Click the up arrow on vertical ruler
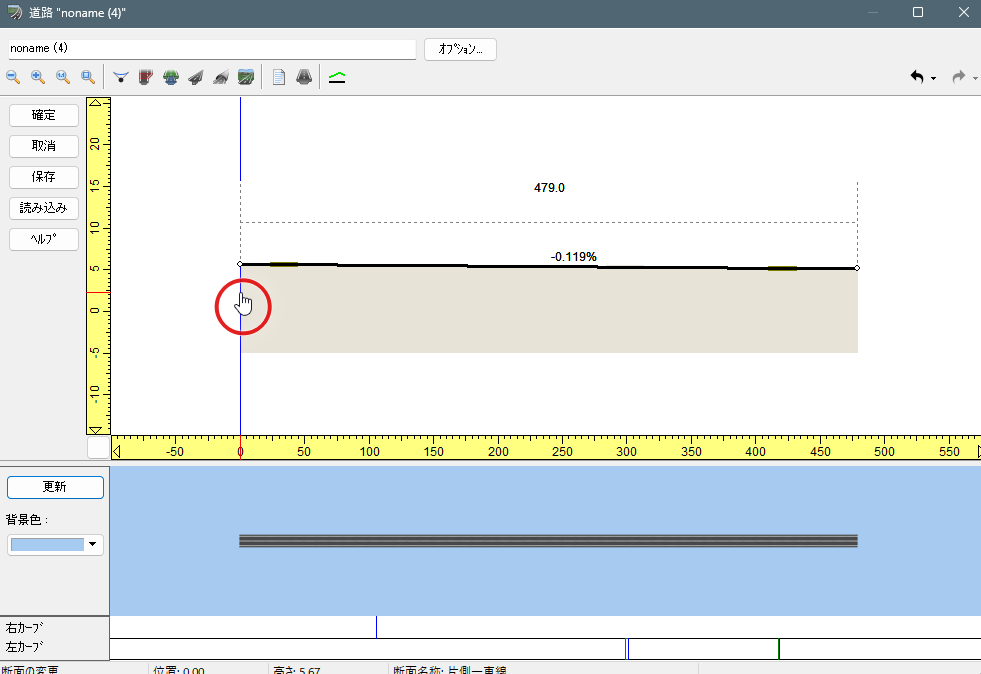 click(96, 103)
